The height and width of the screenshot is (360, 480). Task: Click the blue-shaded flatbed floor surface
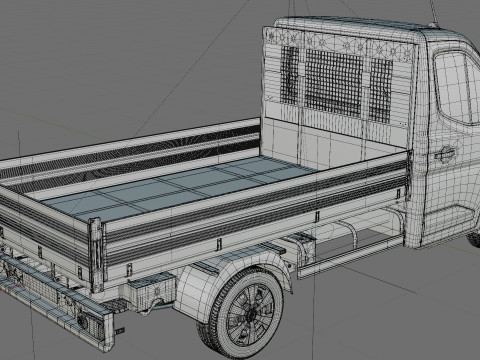click(180, 188)
